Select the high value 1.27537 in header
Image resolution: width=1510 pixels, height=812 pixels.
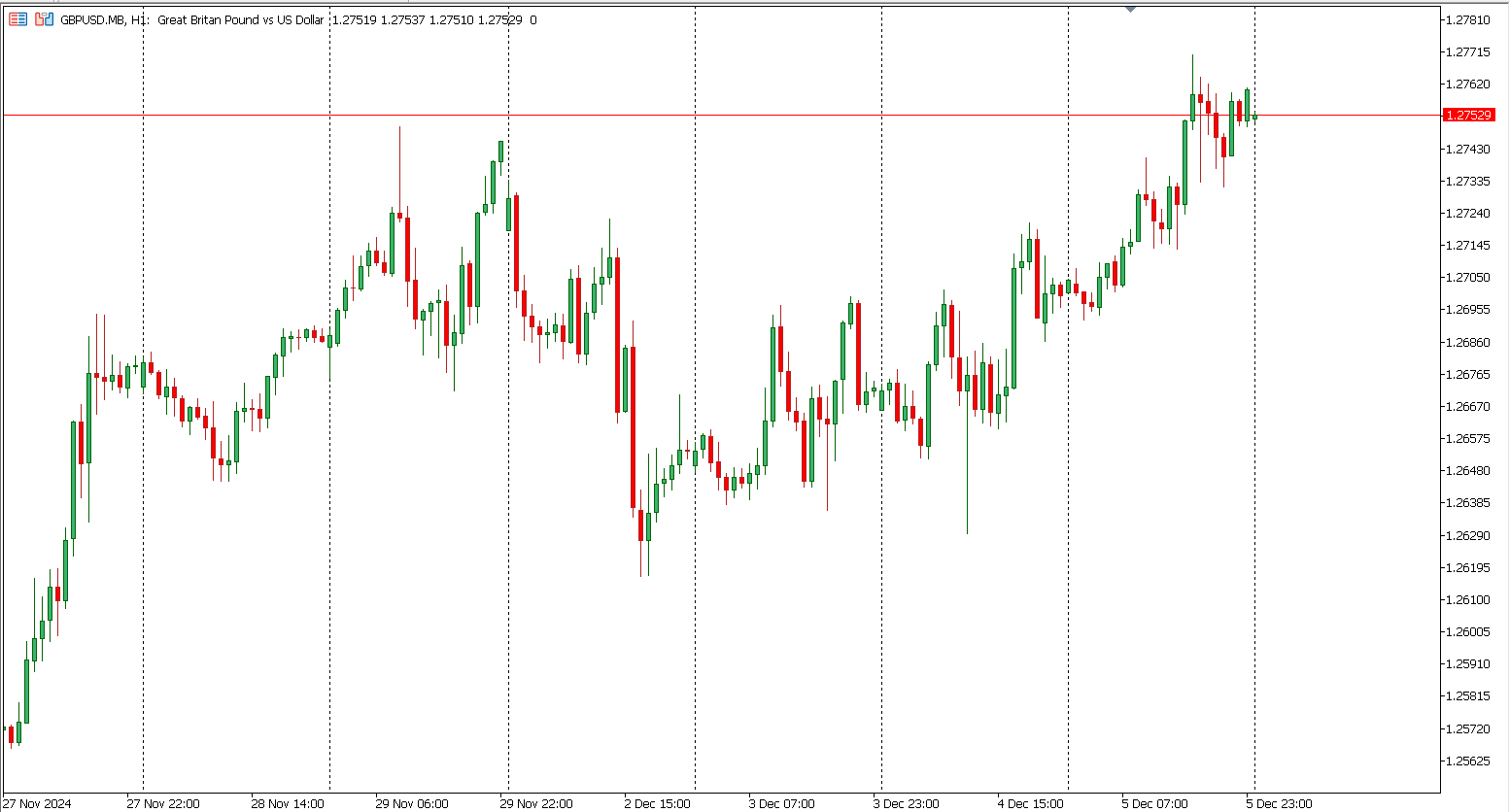click(402, 19)
